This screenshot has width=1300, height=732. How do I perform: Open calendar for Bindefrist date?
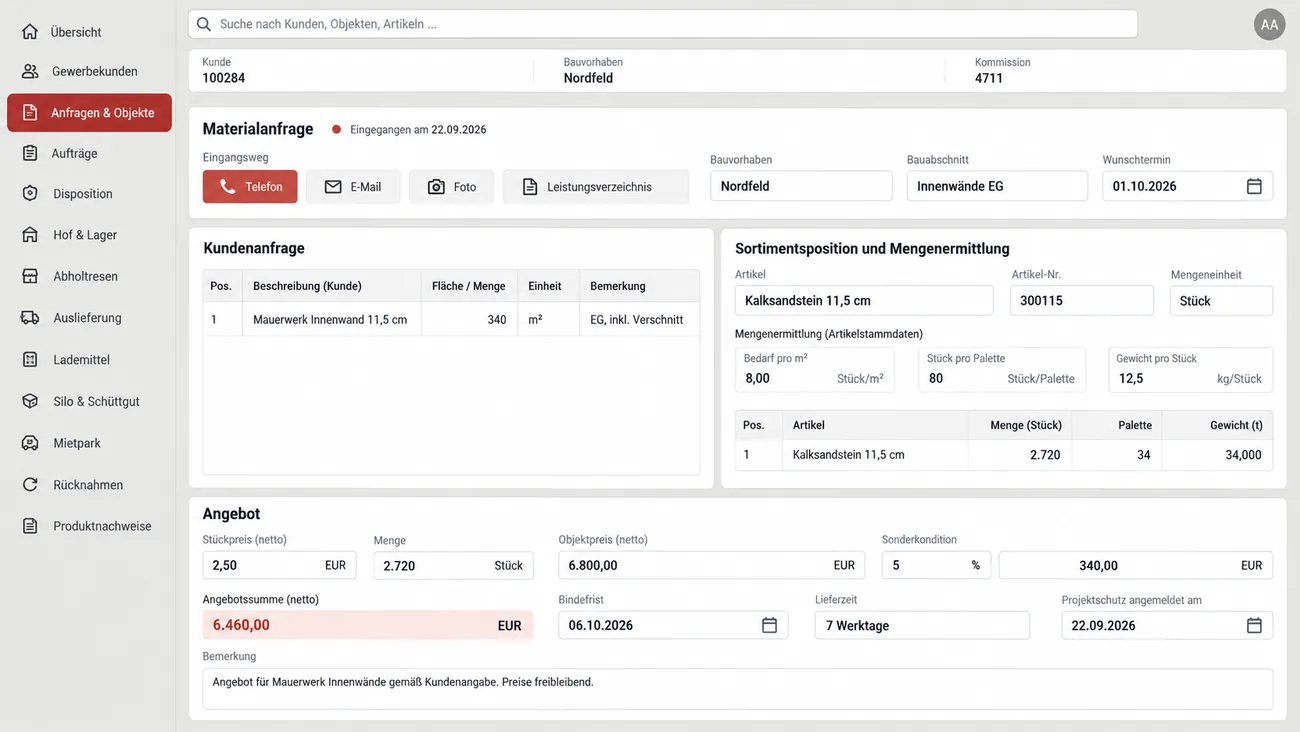click(769, 625)
